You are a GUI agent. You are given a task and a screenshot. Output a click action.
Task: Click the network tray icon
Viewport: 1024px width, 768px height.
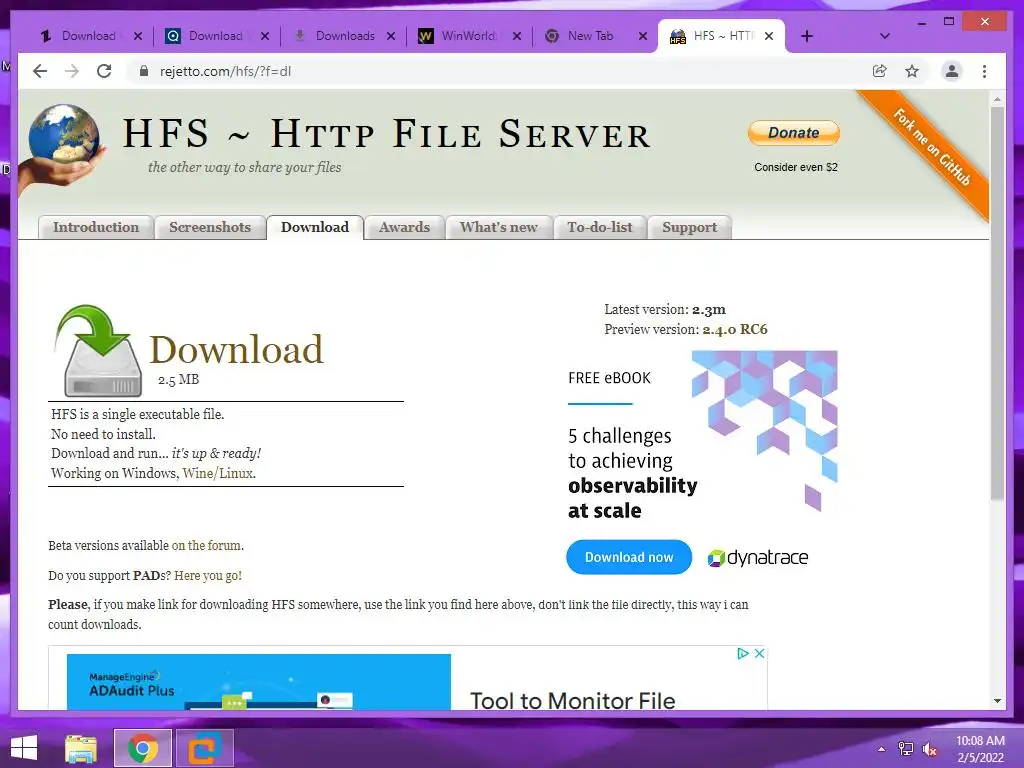click(906, 749)
